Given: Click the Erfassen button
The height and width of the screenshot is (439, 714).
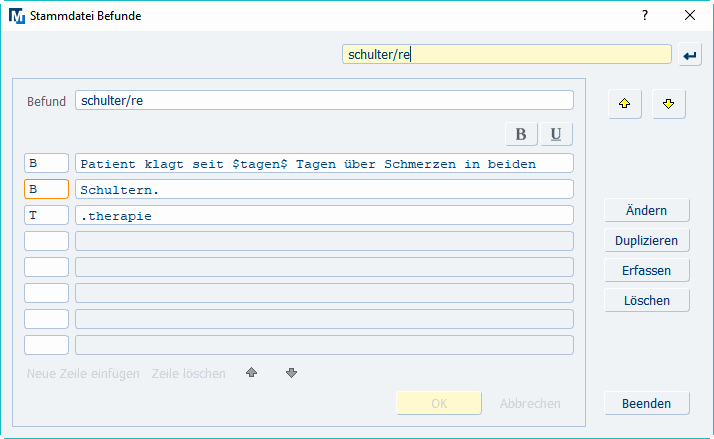Looking at the screenshot, I should coord(647,270).
